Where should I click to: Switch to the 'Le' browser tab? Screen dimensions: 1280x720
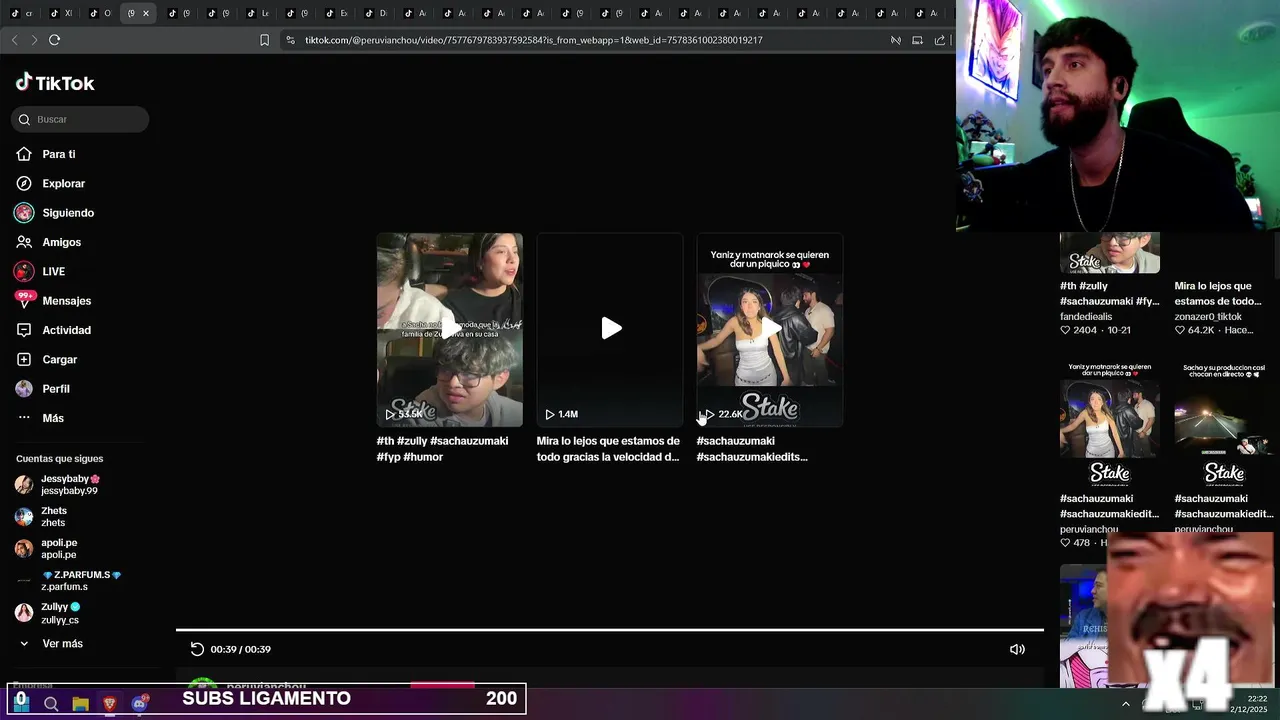pos(259,13)
